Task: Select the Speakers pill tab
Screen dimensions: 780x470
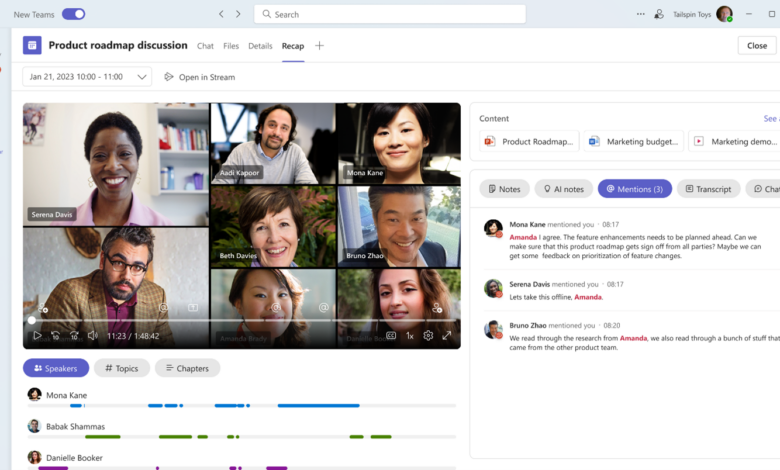Action: point(56,368)
